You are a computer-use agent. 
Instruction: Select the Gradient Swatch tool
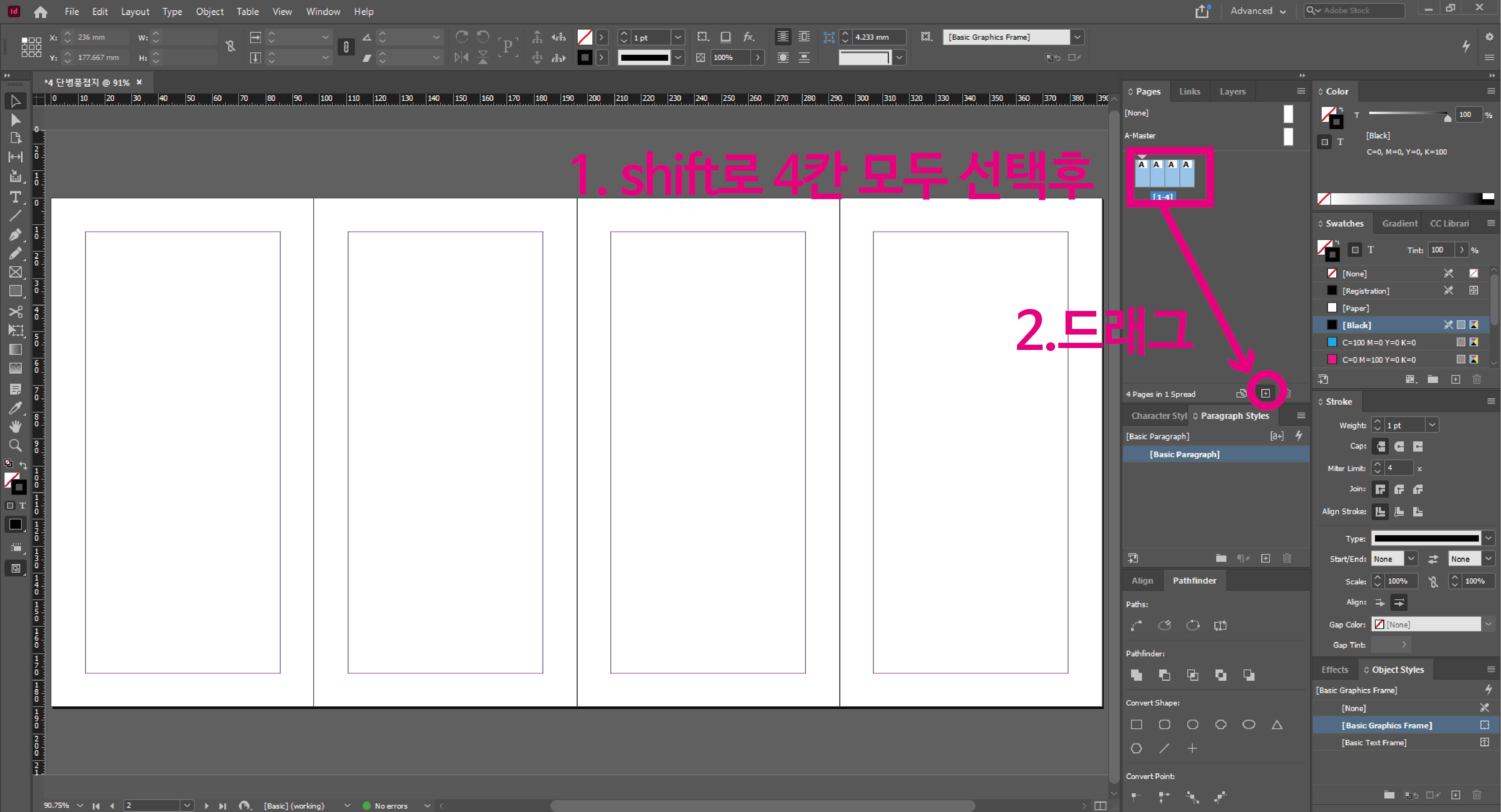pos(16,350)
